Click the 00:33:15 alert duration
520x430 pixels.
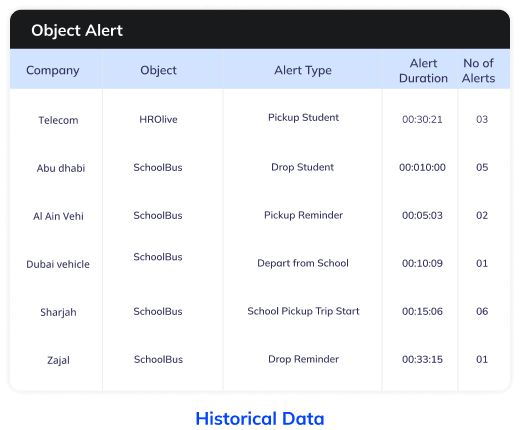[x=422, y=359]
